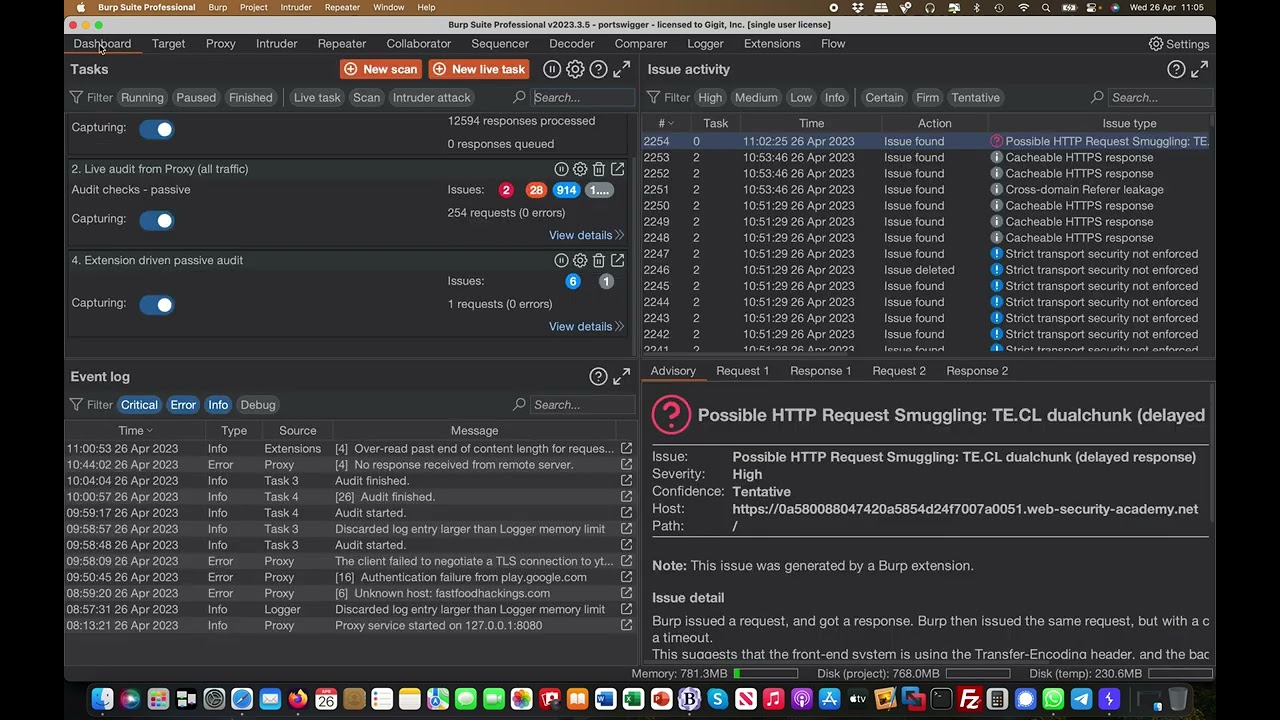This screenshot has width=1280, height=720.
Task: Open the Intruder menu in the macOS menu bar
Action: [x=296, y=7]
